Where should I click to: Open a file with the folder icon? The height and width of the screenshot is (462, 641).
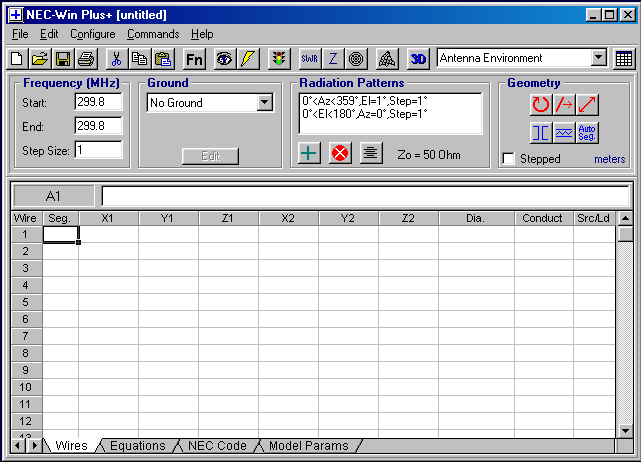tap(40, 59)
